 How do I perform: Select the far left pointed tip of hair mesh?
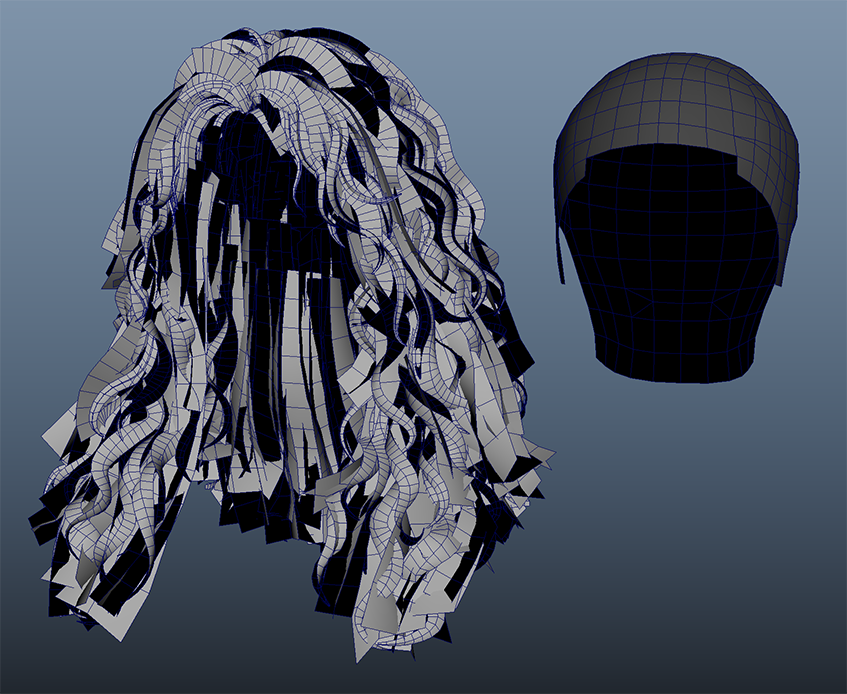[44, 438]
